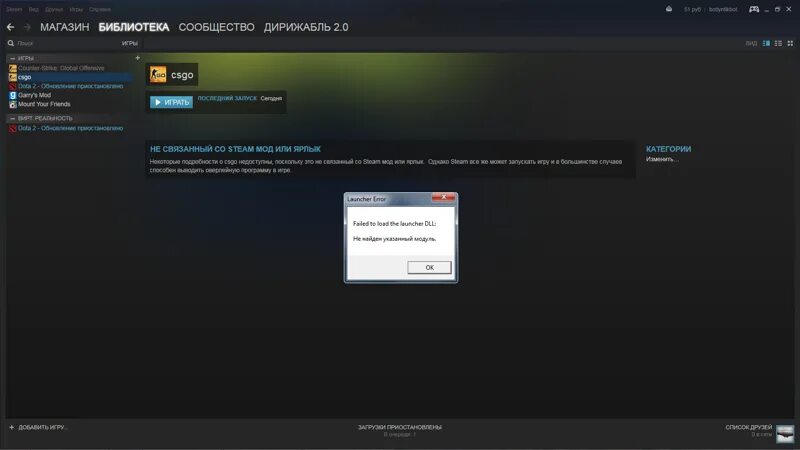
Task: Click the Dota 2 icon under ВИРТ. РЕАЛЬНОСТЬ
Action: tap(13, 129)
